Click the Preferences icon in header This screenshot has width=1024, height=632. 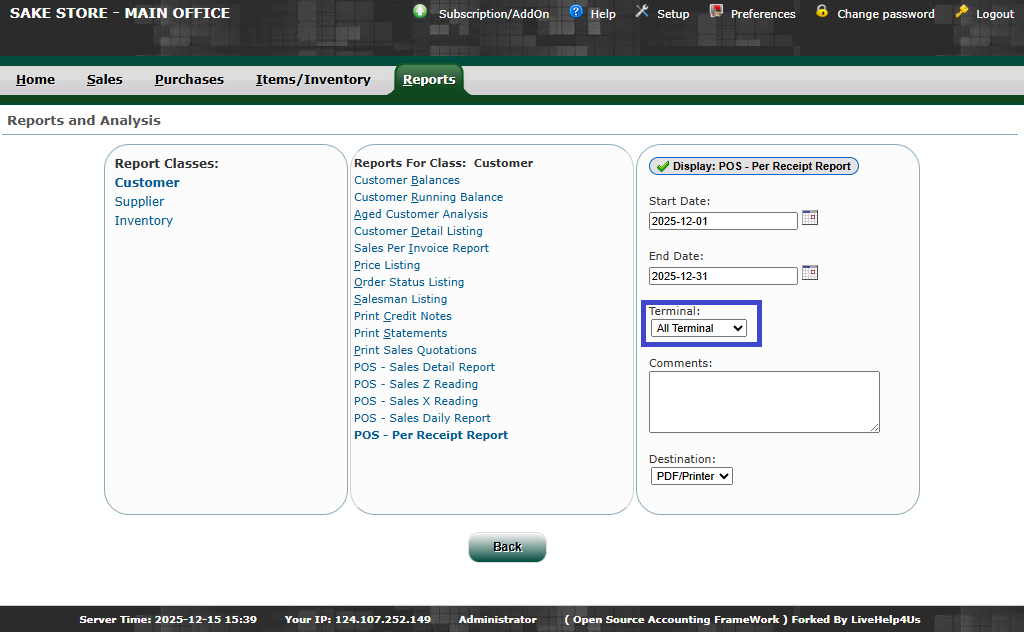click(x=716, y=12)
